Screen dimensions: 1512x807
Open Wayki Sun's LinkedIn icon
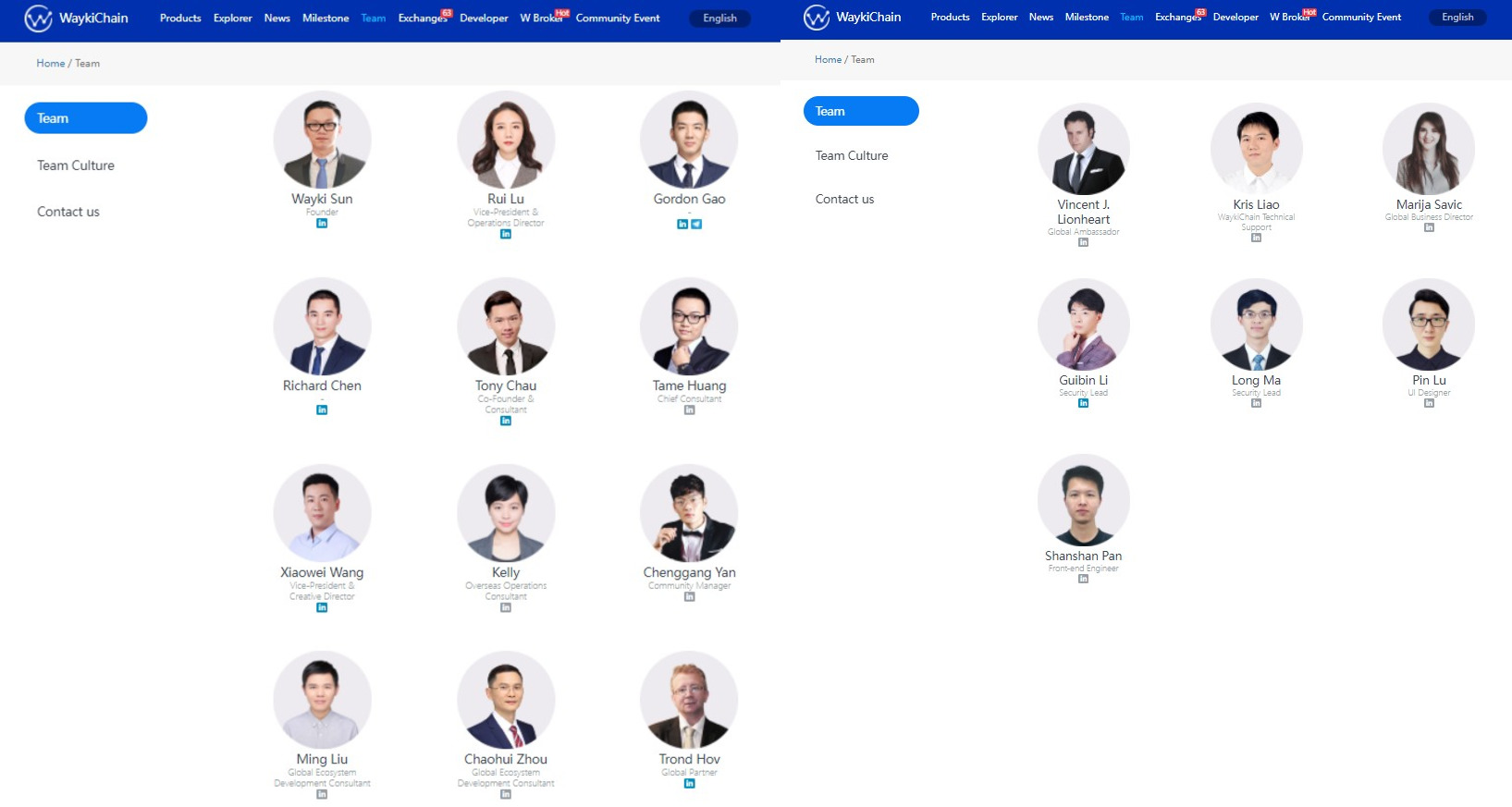[x=322, y=223]
